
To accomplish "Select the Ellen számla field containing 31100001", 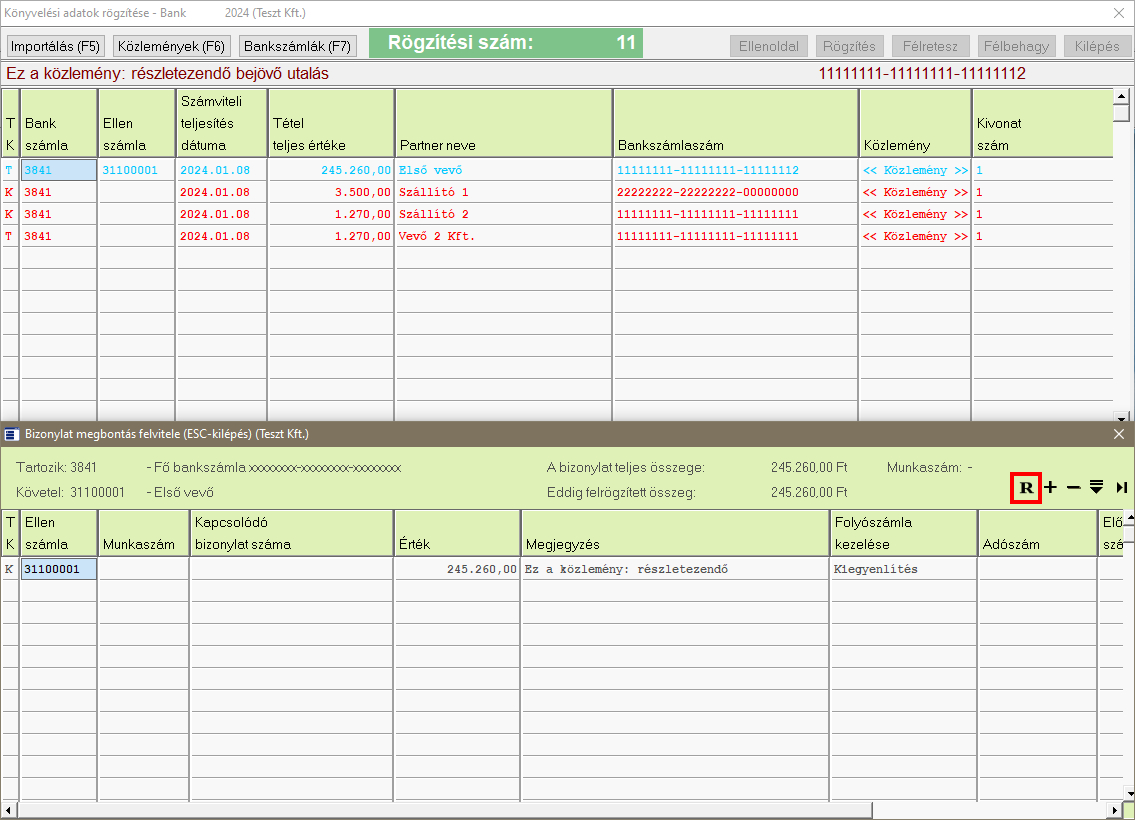I will coord(59,569).
